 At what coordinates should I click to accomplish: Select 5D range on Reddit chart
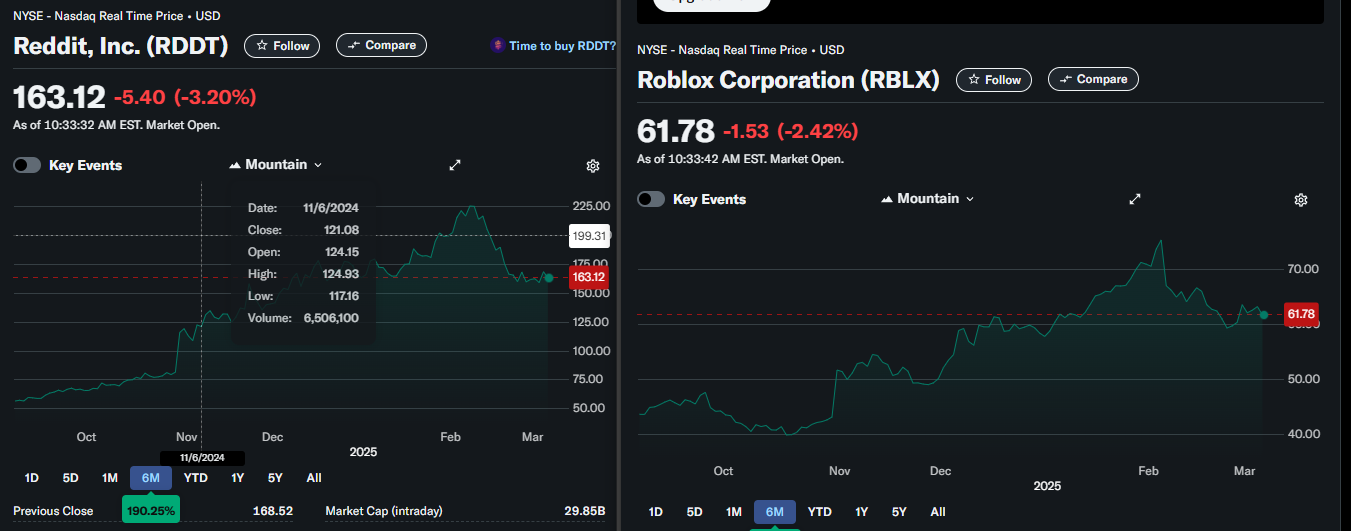70,477
